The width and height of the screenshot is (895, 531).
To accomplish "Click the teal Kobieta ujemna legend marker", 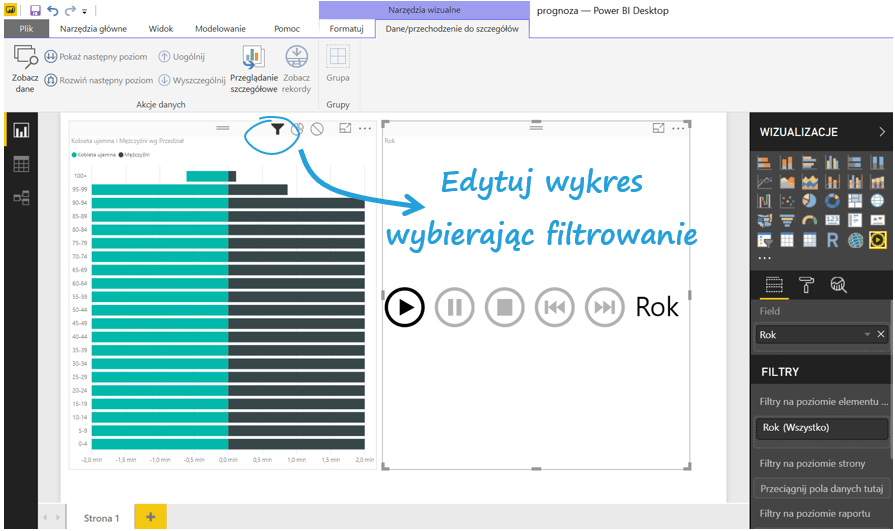I will coord(74,156).
